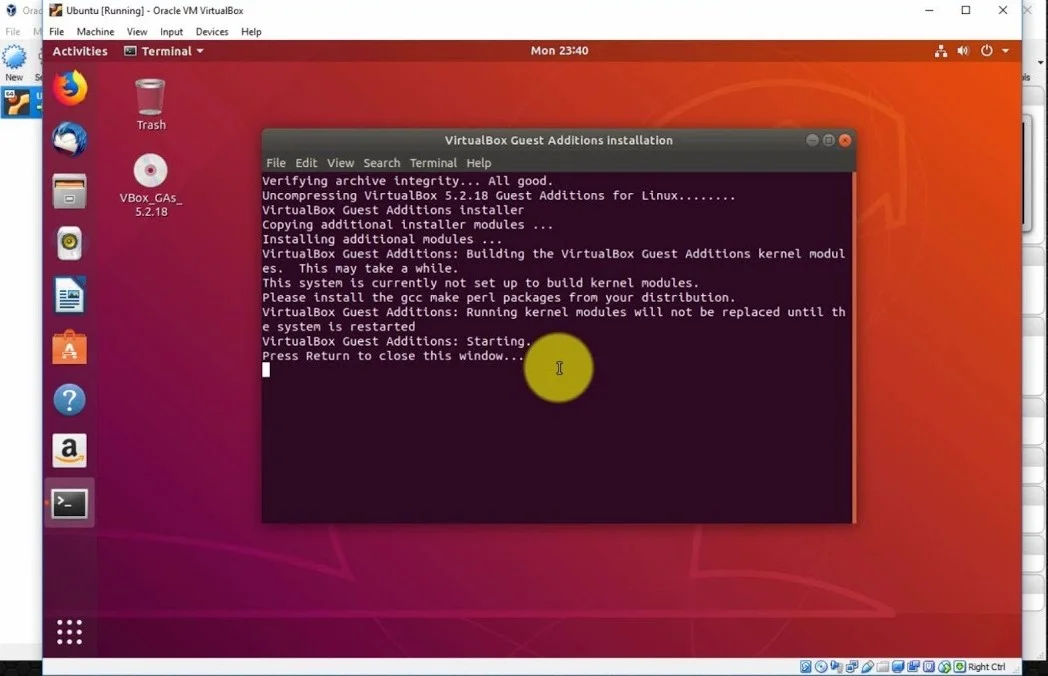Select Ubuntu VM entry in VirtualBox Manager
The width and height of the screenshot is (1048, 676).
pos(21,103)
